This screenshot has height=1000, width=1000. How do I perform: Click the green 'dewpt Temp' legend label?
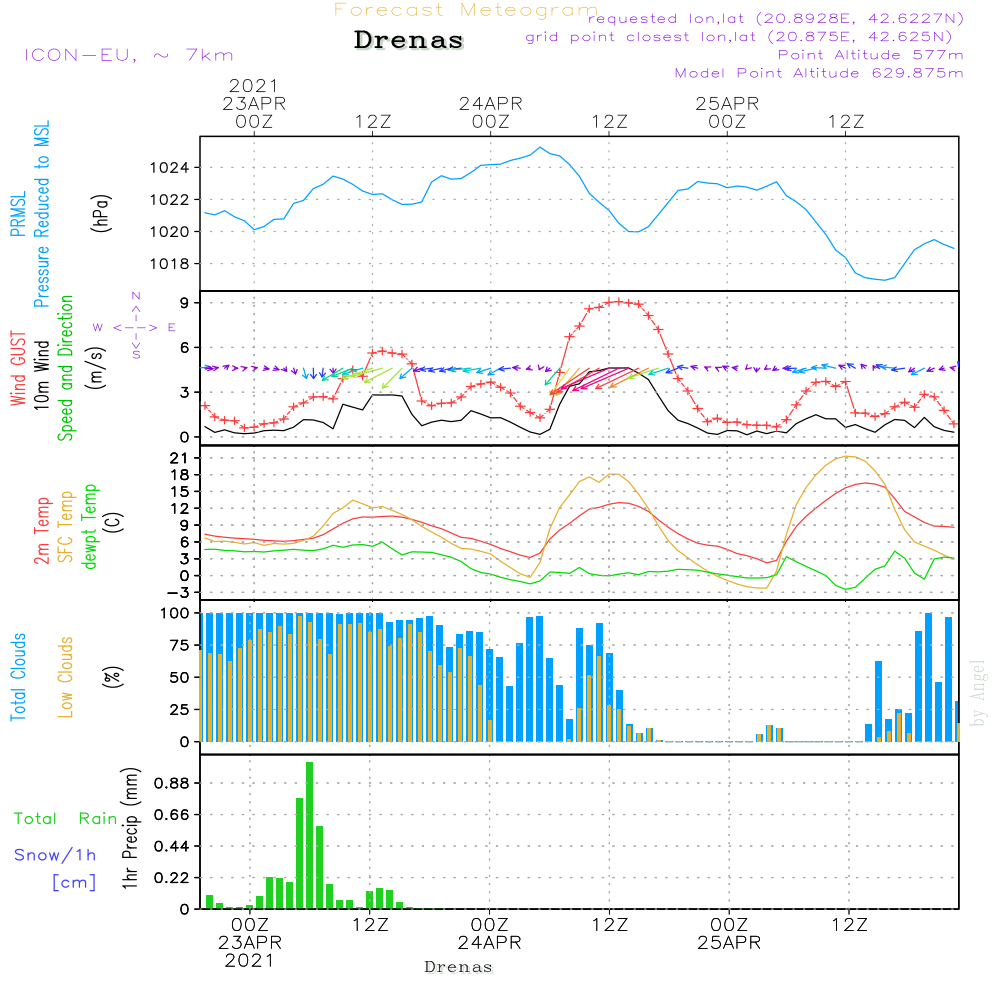90,526
